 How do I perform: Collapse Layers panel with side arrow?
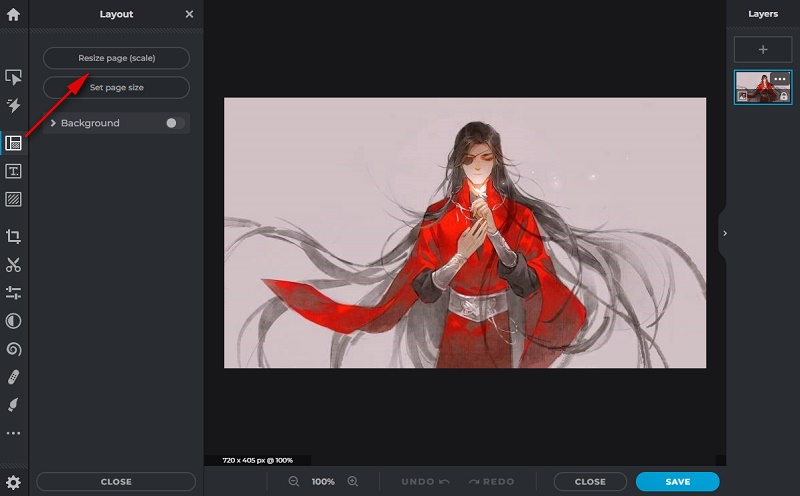(724, 233)
